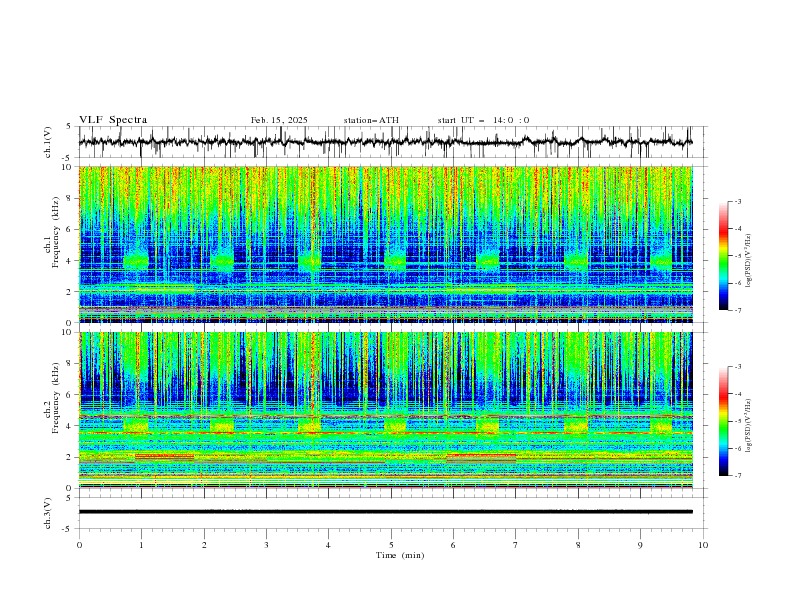
Task: Click the ch.1 spectrogram 4 kHz burst near minute 1
Action: tap(136, 261)
